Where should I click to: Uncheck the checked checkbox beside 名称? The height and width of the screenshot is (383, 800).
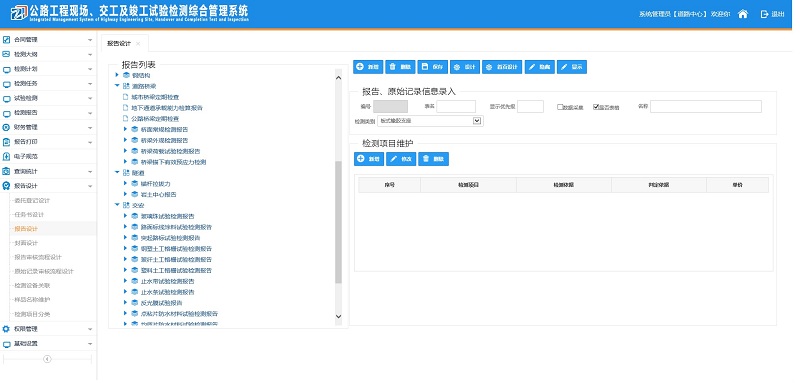[x=595, y=107]
